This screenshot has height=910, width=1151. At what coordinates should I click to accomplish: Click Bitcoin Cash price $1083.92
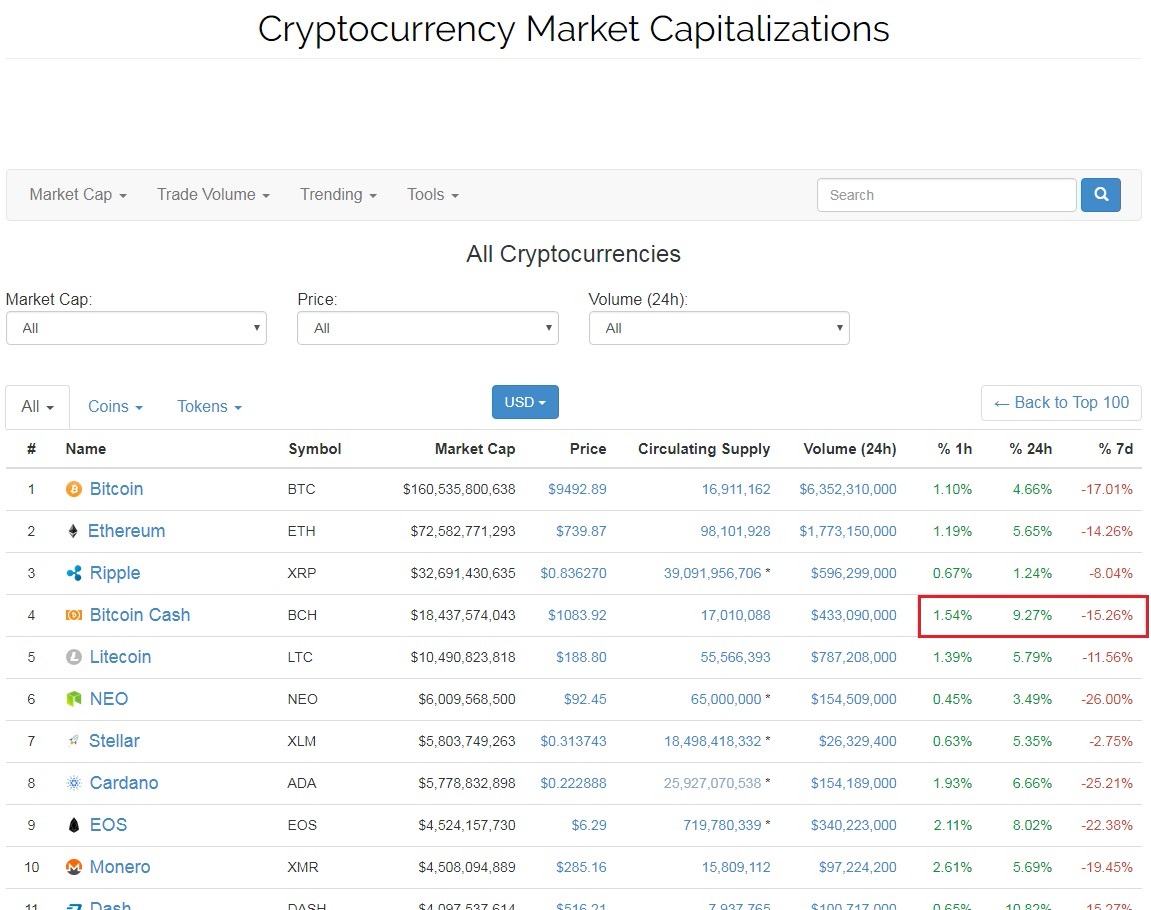point(577,615)
